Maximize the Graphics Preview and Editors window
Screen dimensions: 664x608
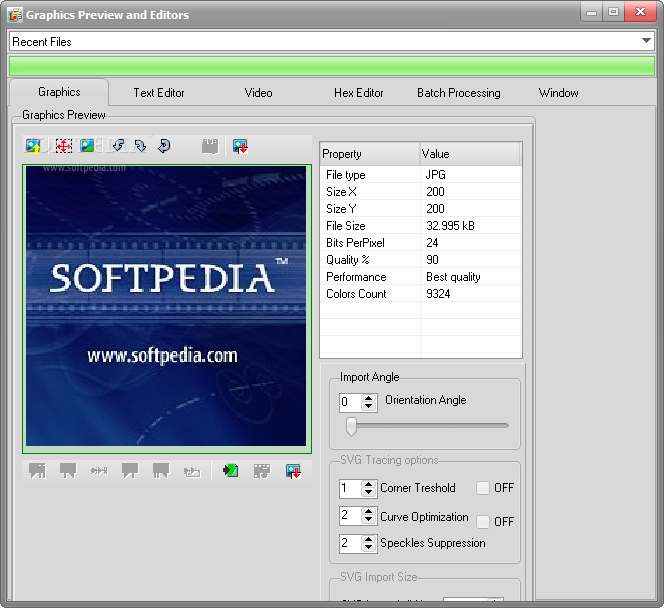613,12
